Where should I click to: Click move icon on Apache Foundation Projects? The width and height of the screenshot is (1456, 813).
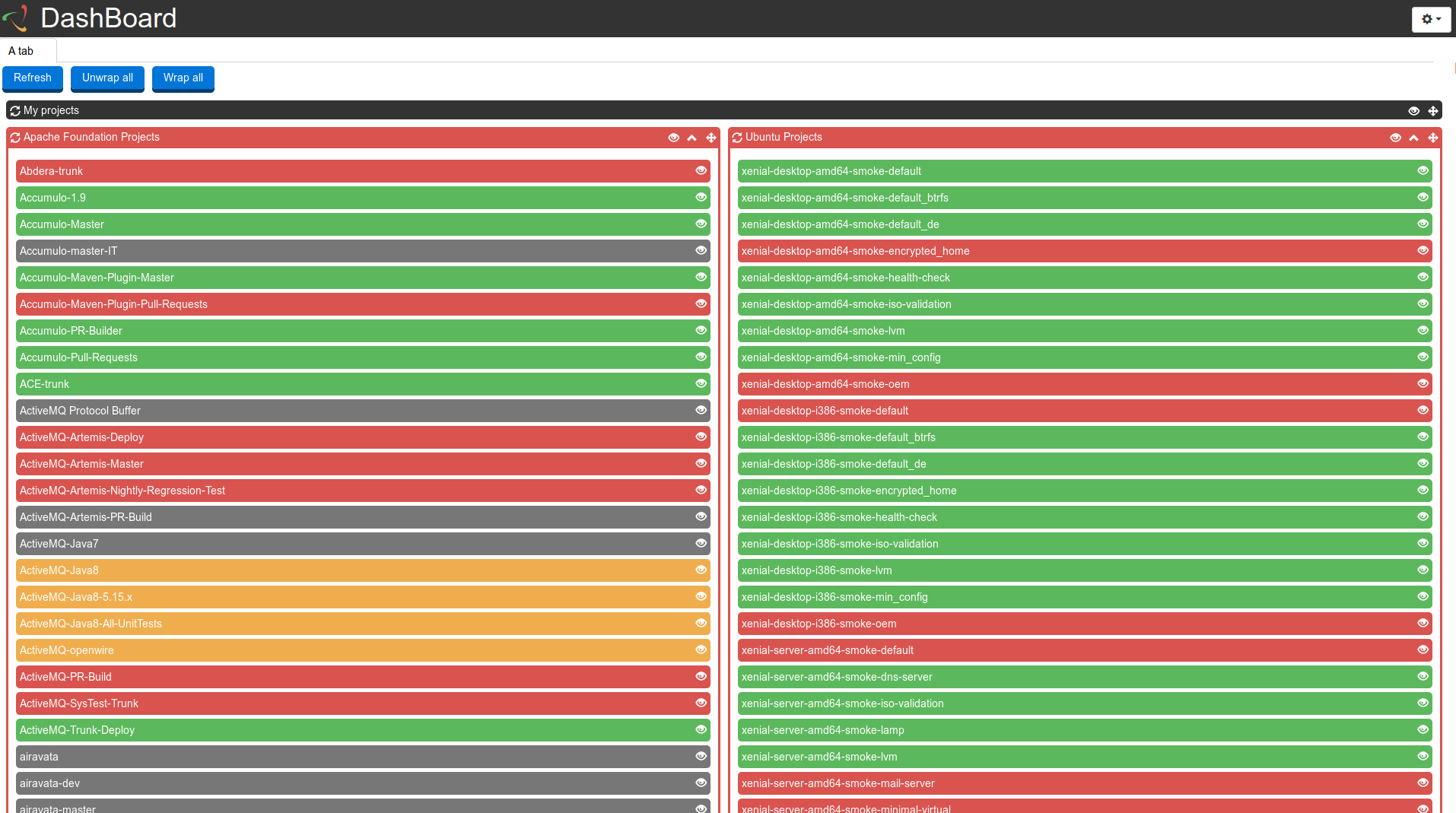(711, 138)
